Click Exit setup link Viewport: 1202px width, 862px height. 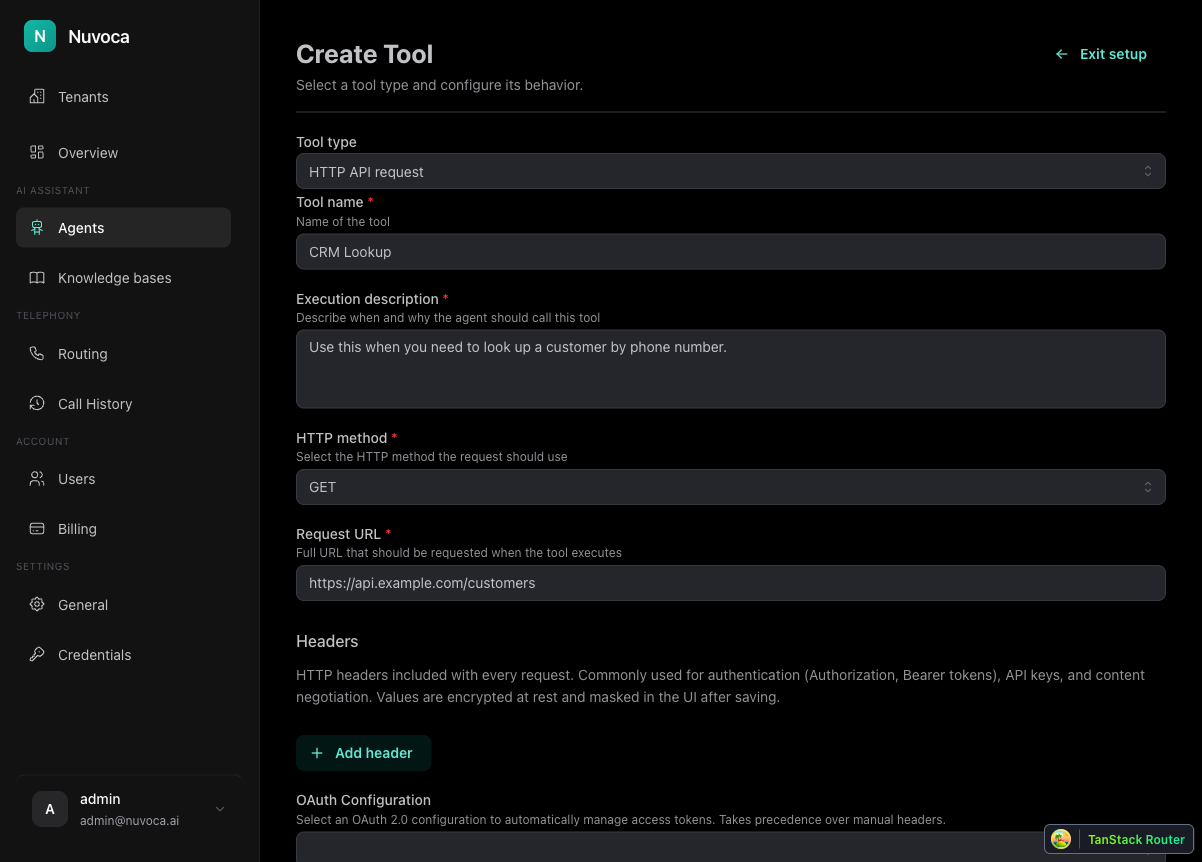[x=1101, y=54]
